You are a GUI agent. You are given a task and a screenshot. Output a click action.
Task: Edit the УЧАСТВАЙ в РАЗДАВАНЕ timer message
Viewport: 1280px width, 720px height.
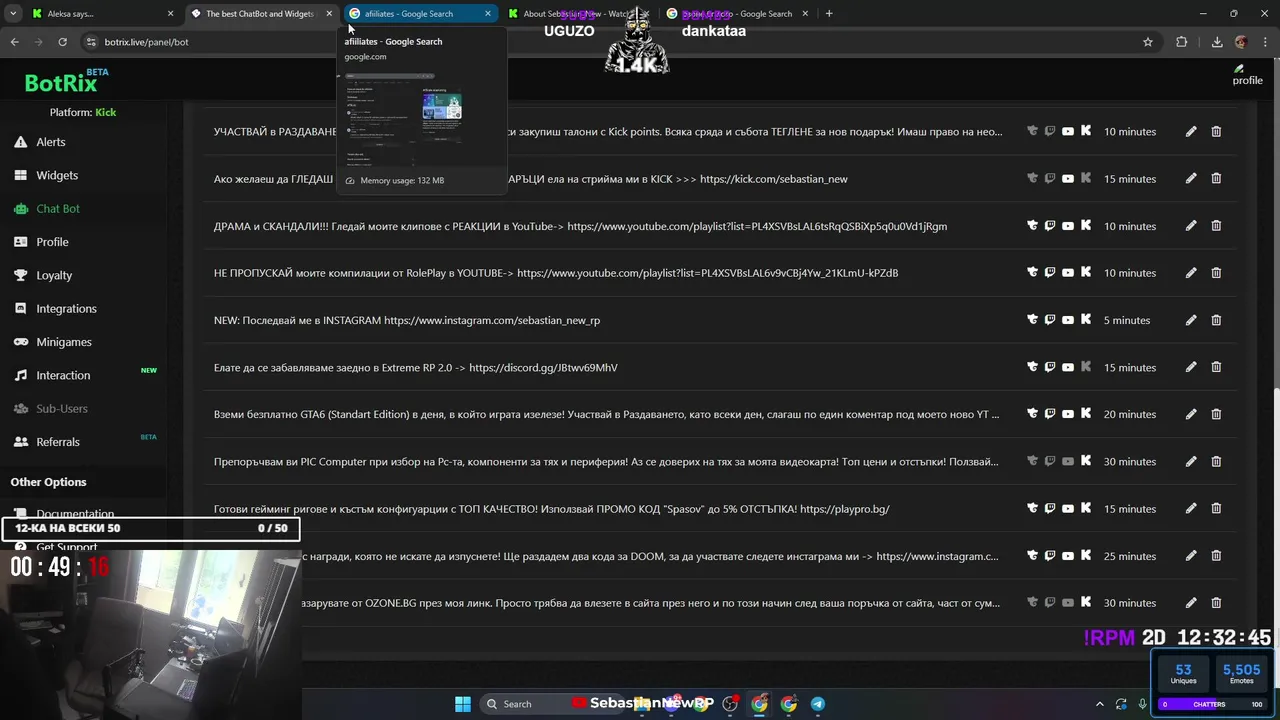pos(1191,131)
